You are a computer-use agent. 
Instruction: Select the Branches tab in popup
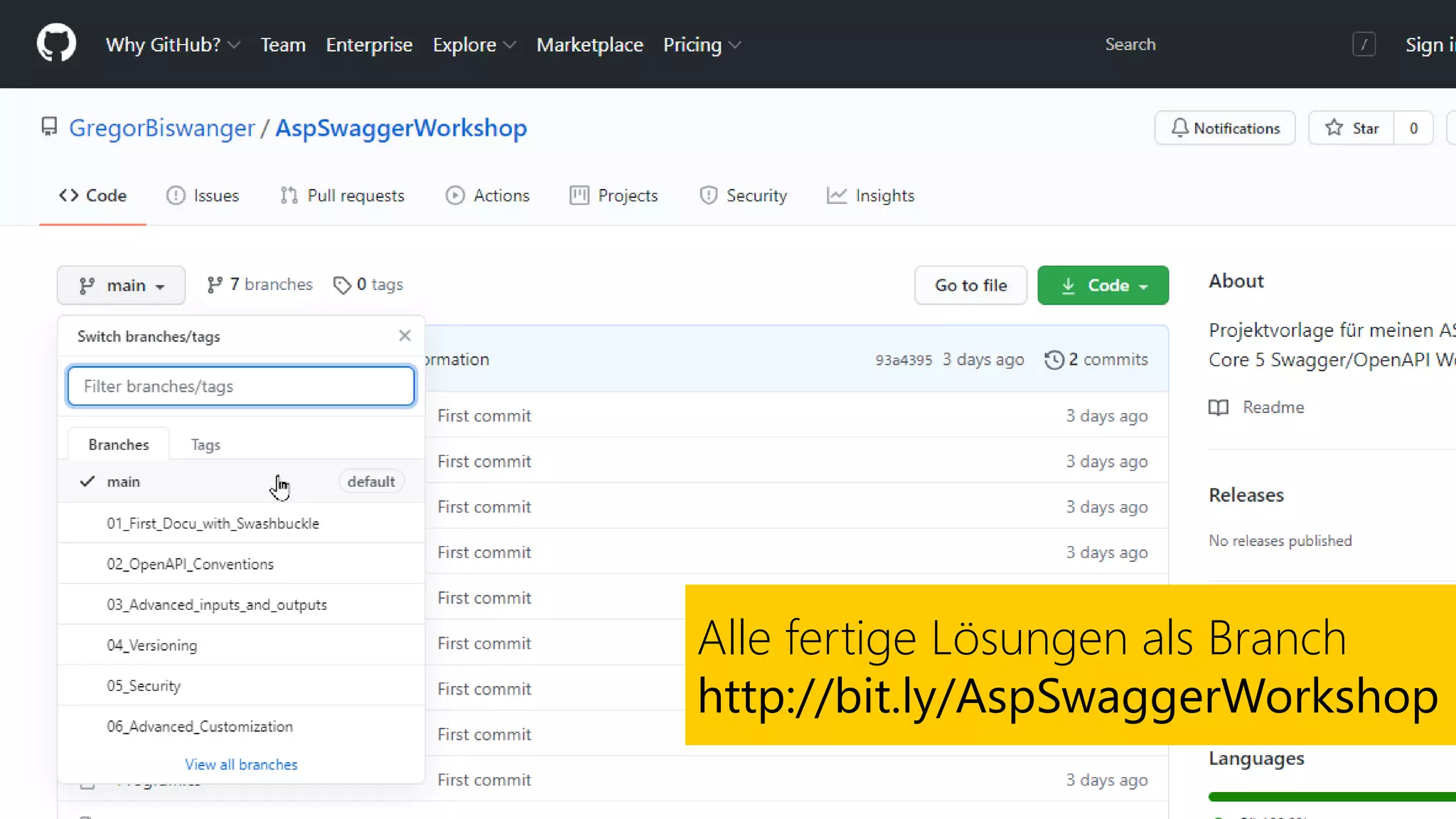(119, 444)
